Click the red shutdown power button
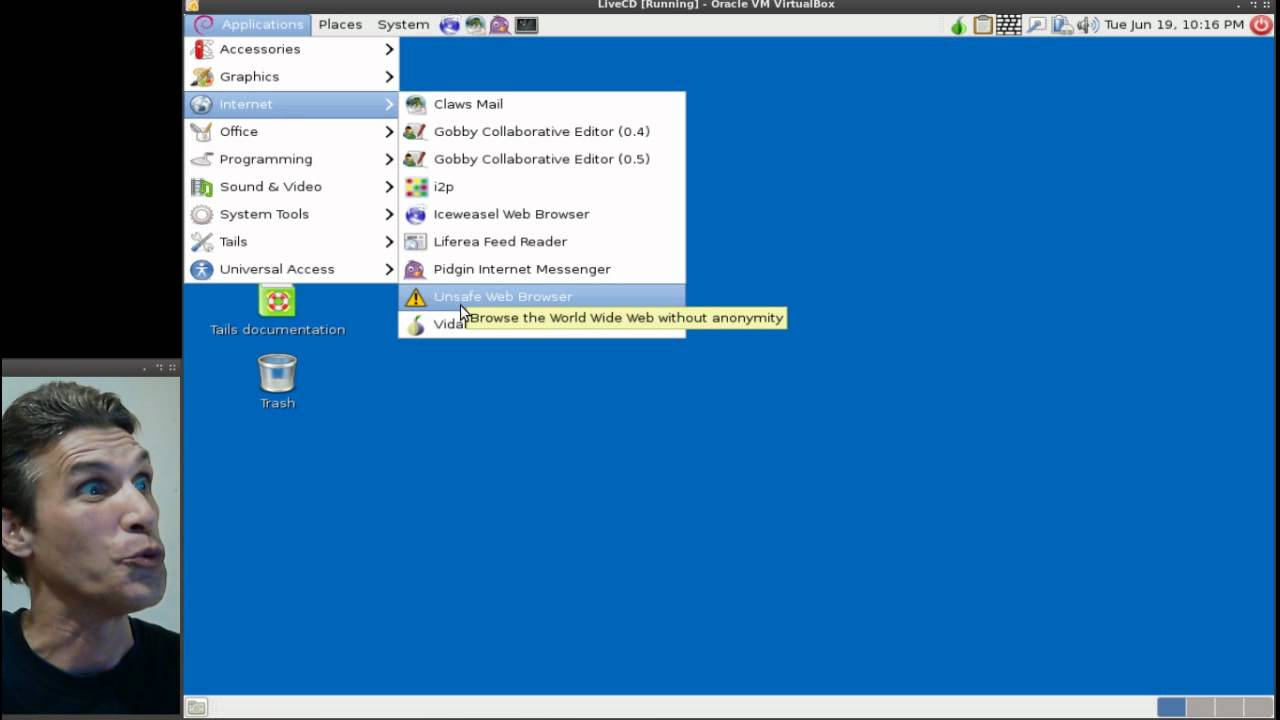 1261,25
